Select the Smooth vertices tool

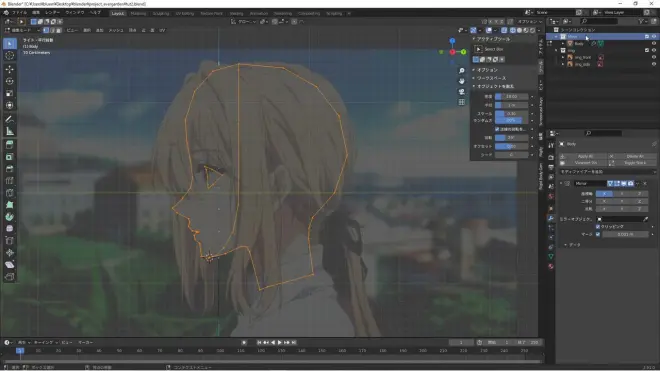(10, 229)
